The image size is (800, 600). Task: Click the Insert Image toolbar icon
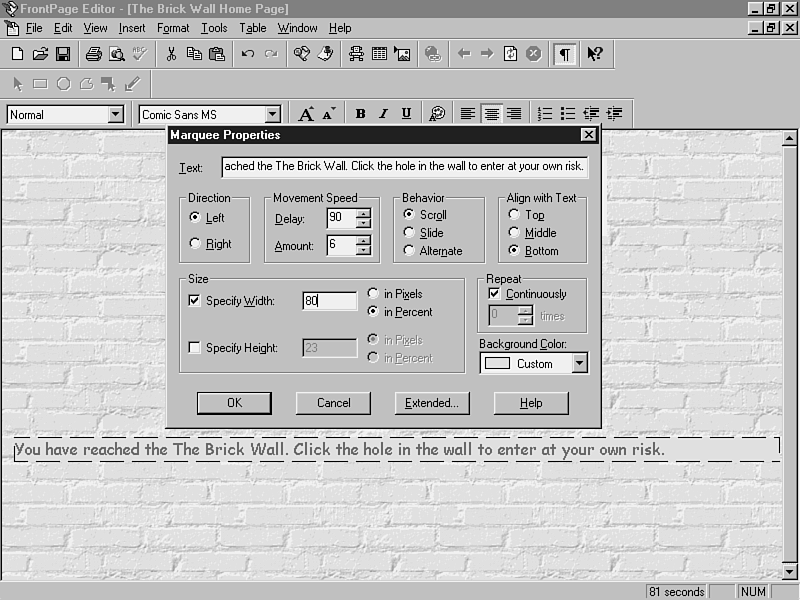(402, 54)
